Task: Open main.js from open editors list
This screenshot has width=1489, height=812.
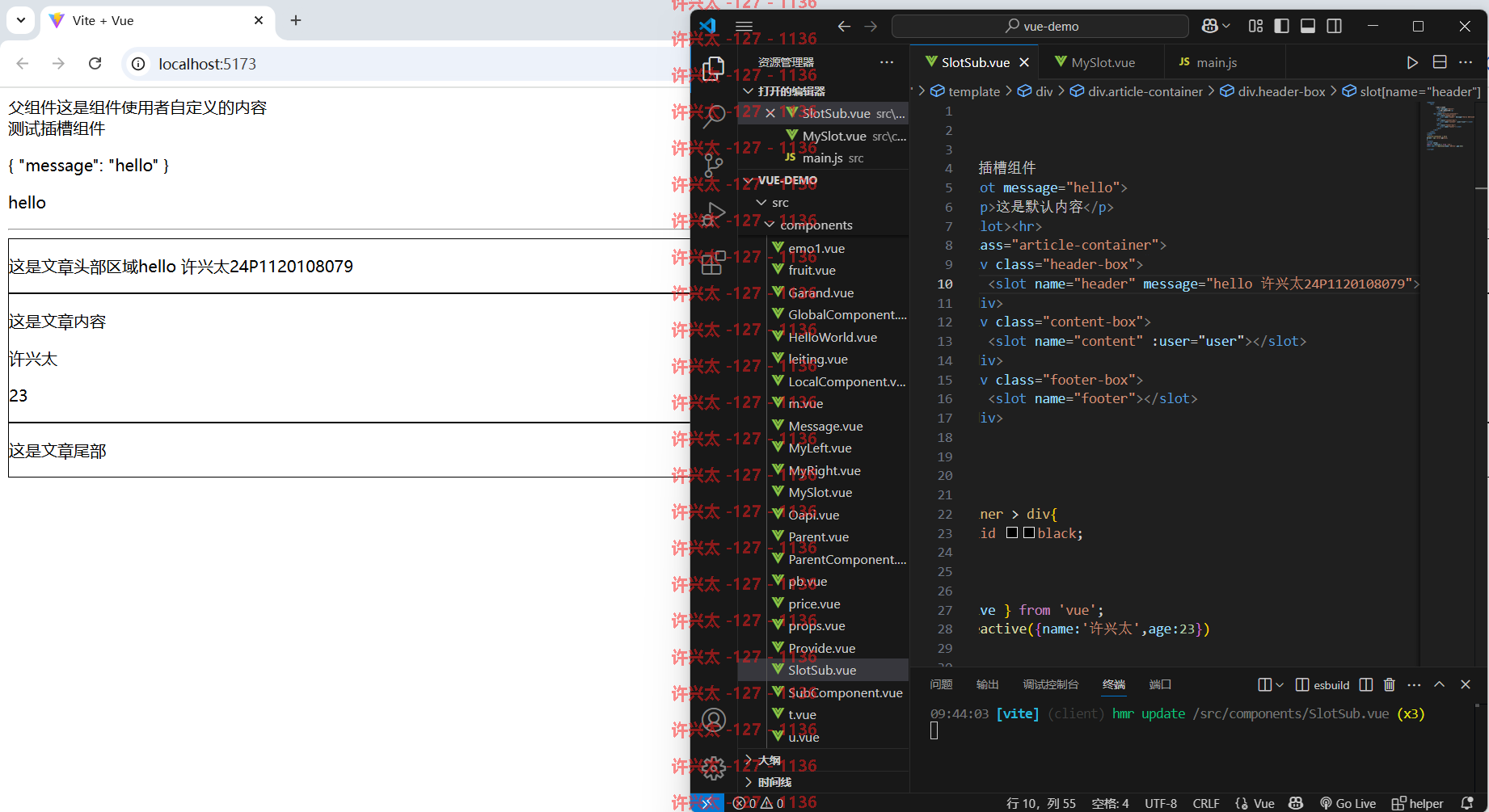Action: 823,158
